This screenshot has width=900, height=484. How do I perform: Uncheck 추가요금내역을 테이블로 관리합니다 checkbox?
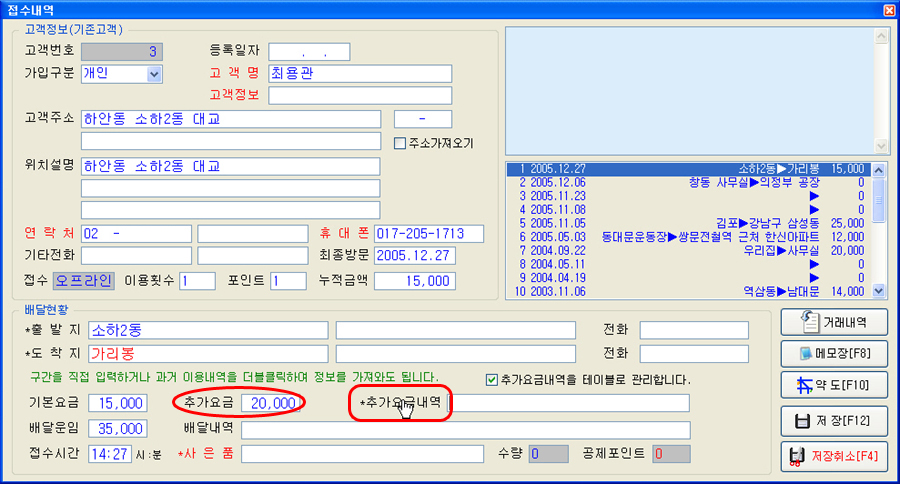pos(491,380)
